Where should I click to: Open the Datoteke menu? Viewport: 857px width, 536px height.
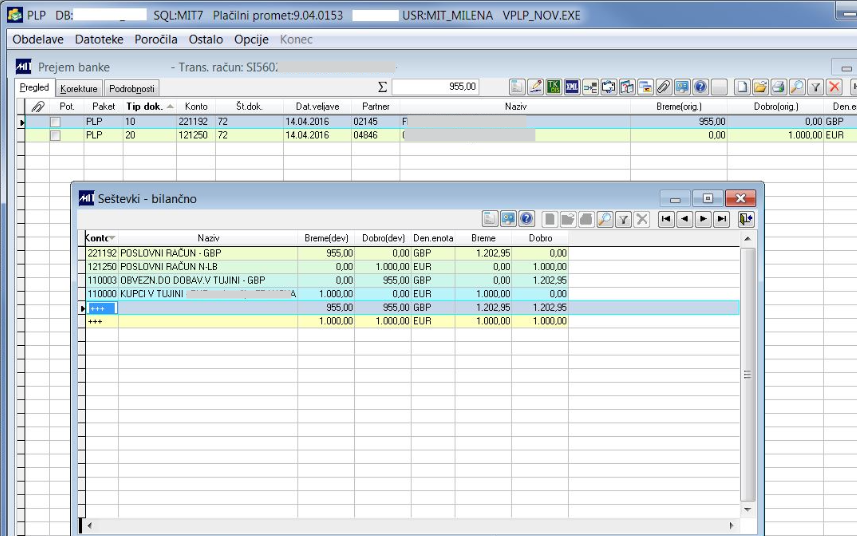tap(99, 39)
